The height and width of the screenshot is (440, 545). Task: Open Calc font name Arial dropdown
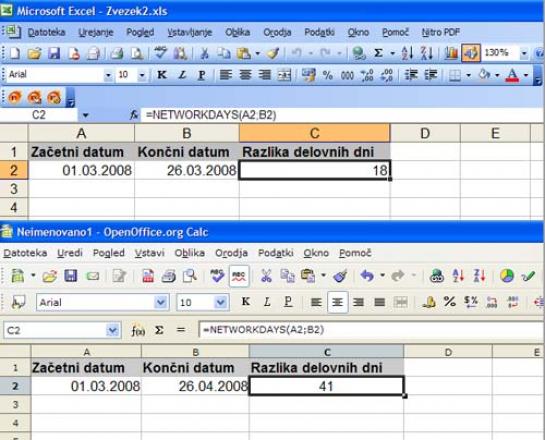pos(161,302)
